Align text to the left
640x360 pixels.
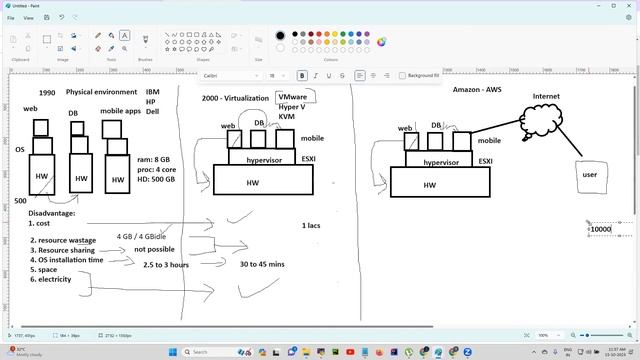[x=360, y=76]
